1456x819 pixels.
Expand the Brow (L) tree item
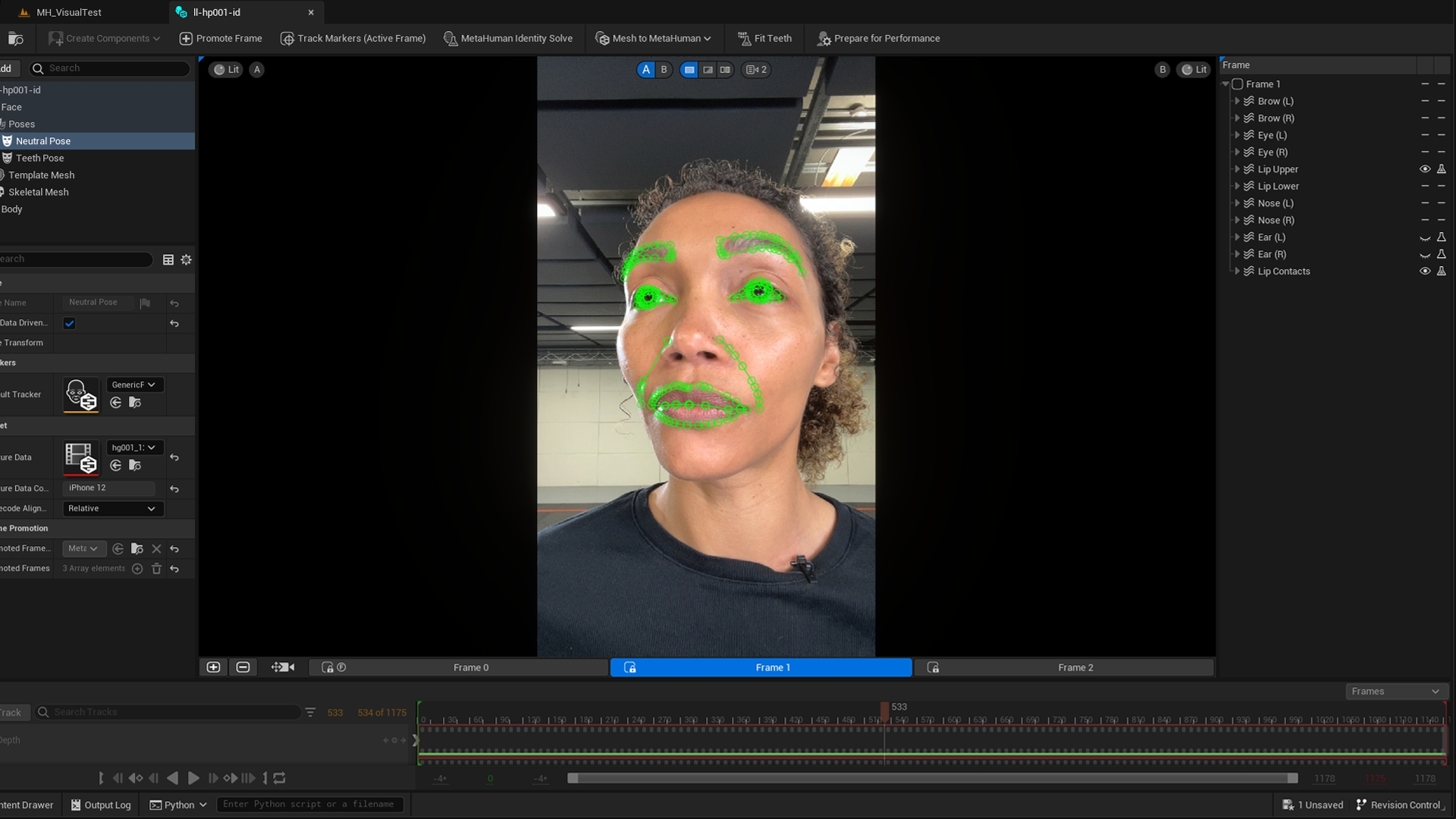point(1238,101)
